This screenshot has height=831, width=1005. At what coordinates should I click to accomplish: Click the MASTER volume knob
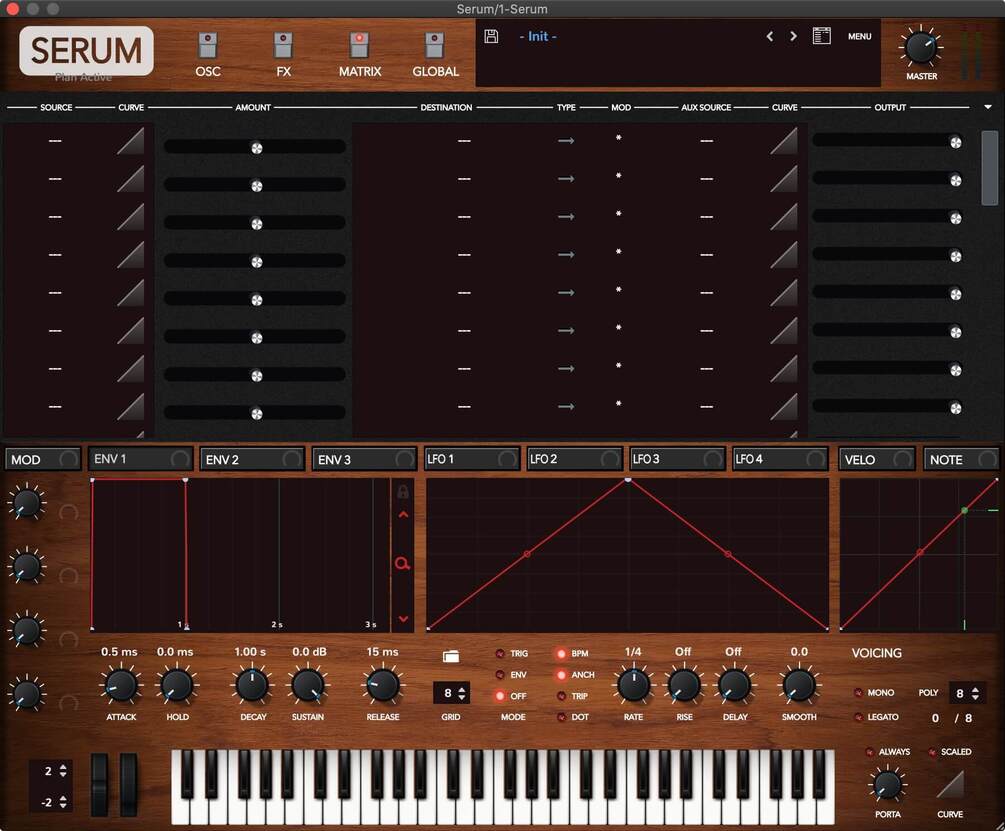[921, 47]
